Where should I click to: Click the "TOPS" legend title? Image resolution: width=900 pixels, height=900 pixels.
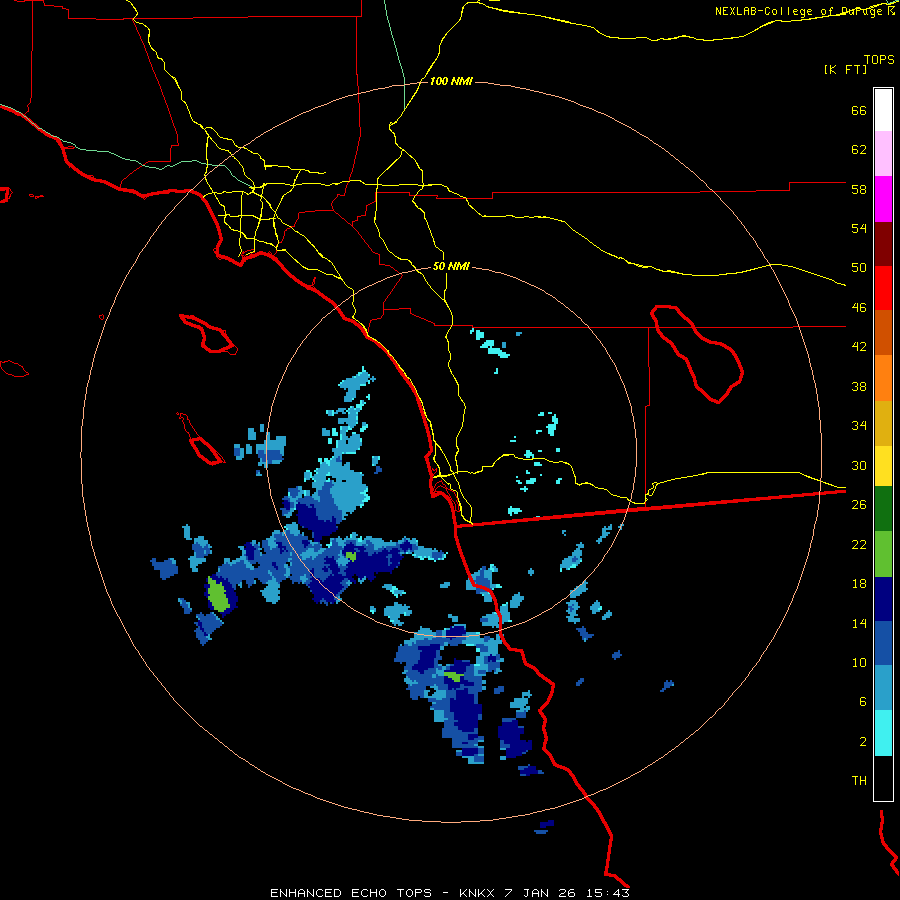click(879, 59)
